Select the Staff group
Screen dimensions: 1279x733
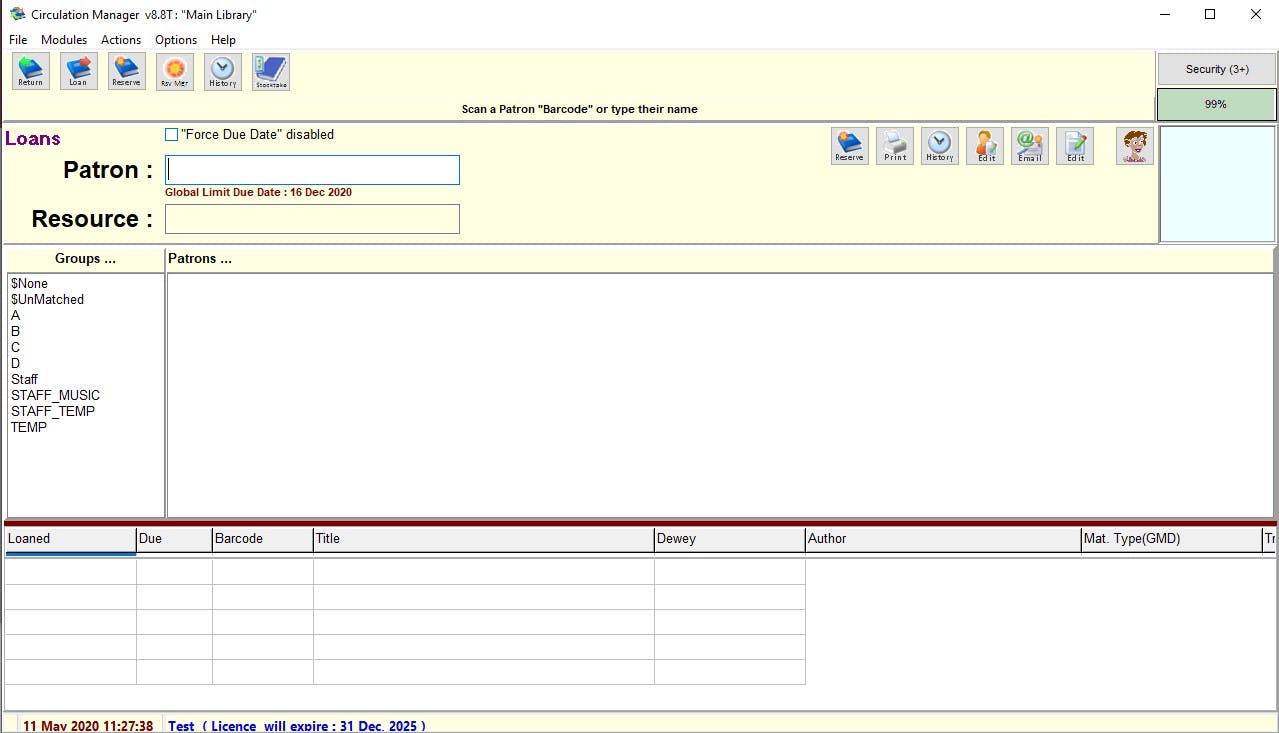[24, 380]
